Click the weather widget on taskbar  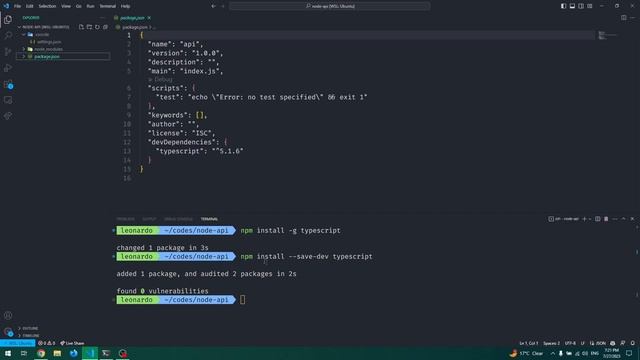coord(526,353)
